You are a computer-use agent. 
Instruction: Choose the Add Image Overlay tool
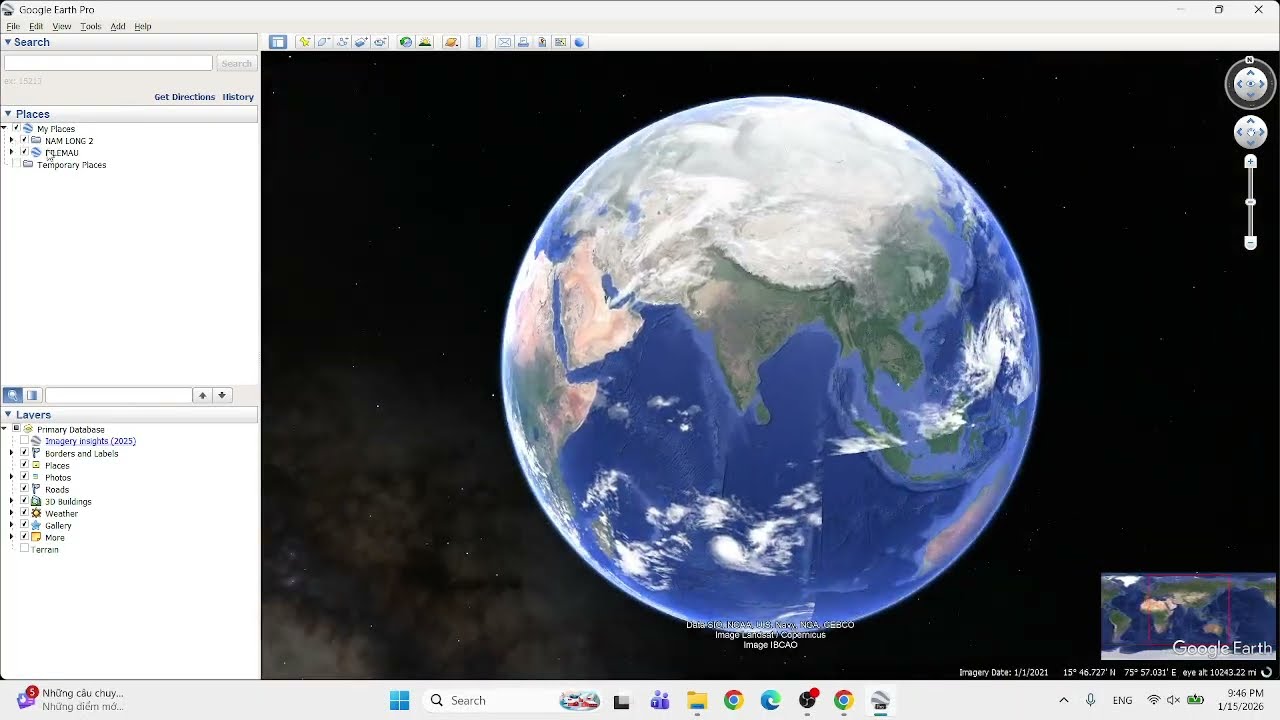point(362,42)
